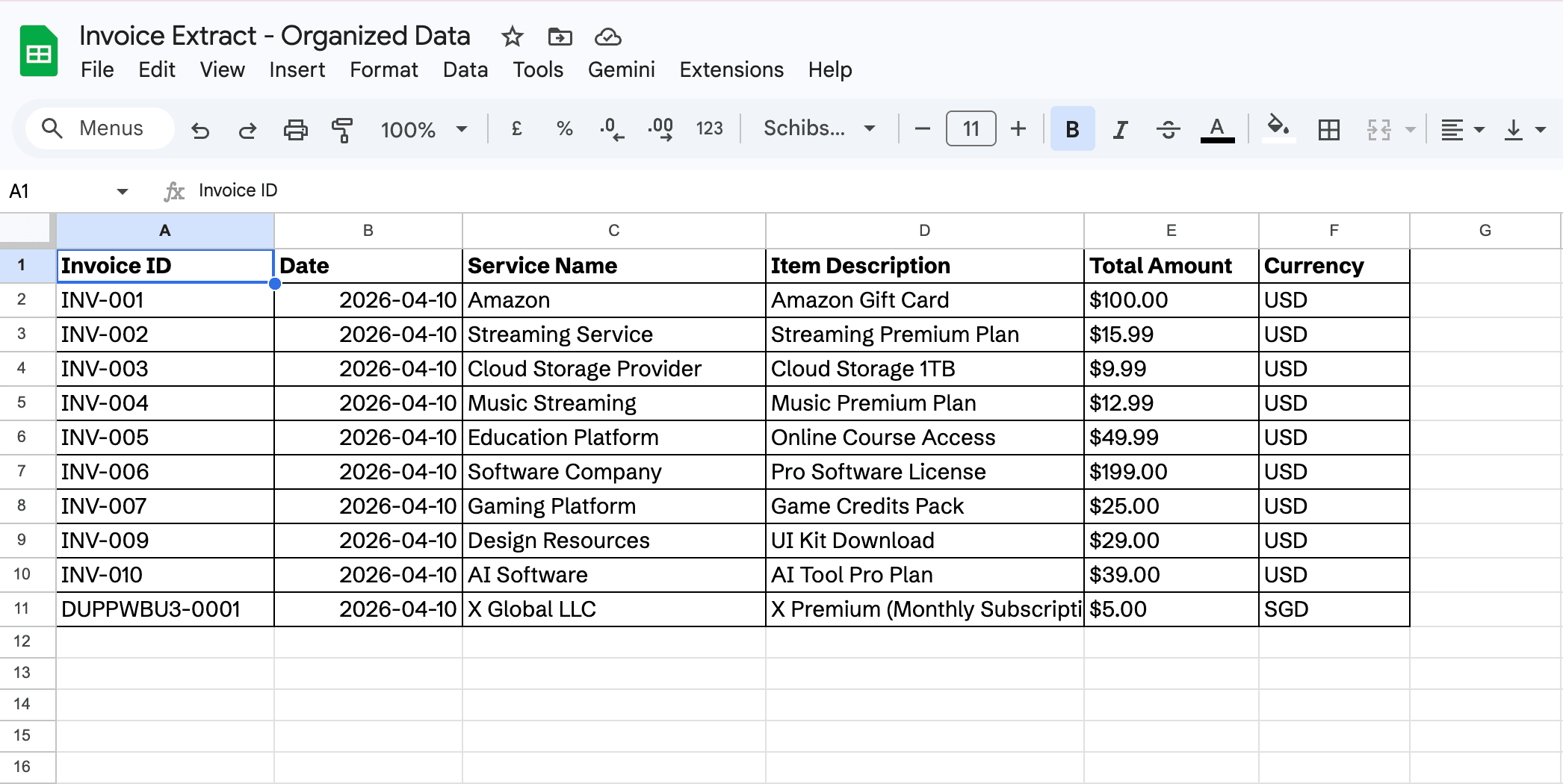Open fill color bucket

(x=1278, y=128)
